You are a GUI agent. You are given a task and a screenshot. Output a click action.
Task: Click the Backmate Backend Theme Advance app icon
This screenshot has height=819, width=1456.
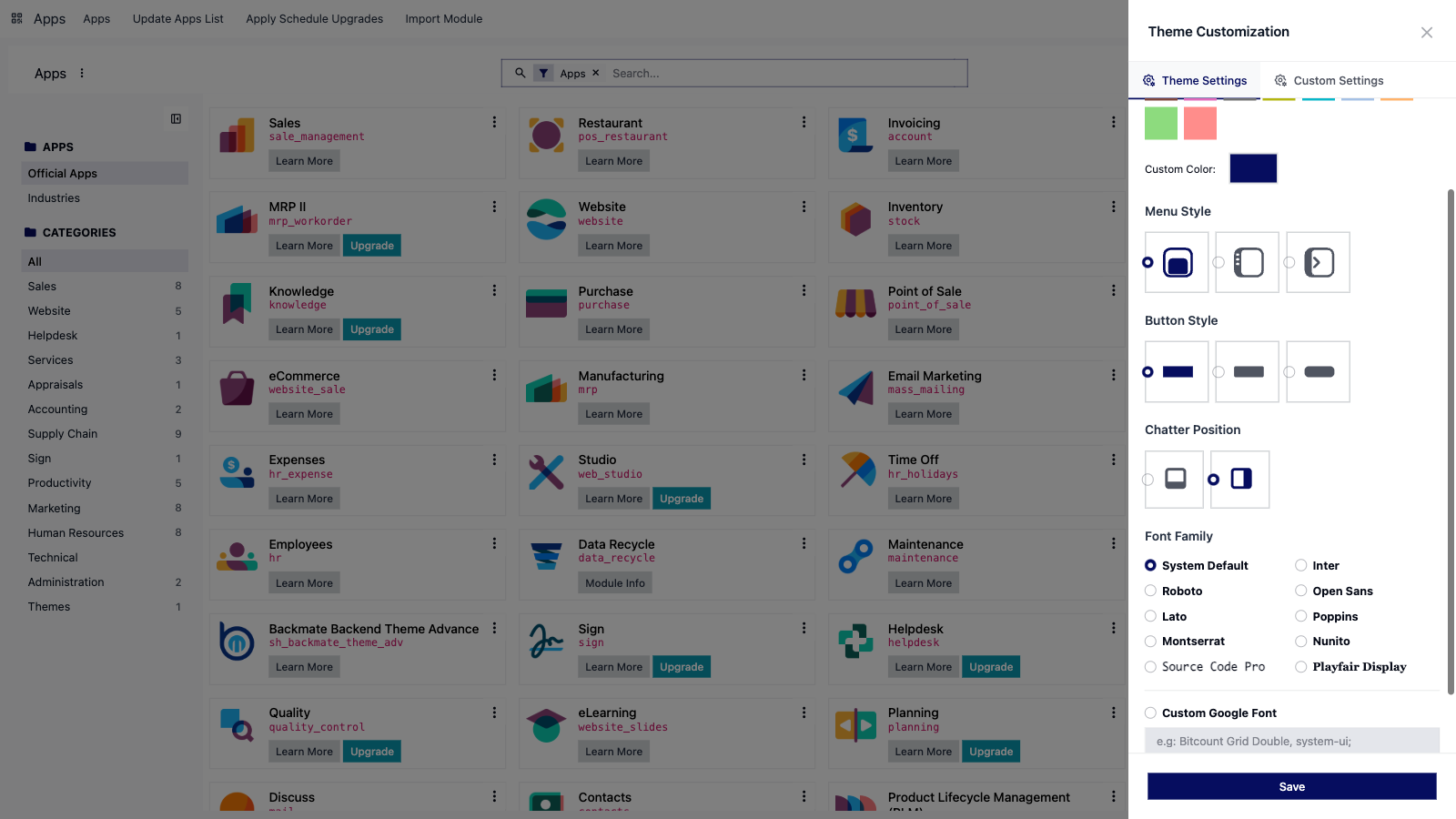237,642
